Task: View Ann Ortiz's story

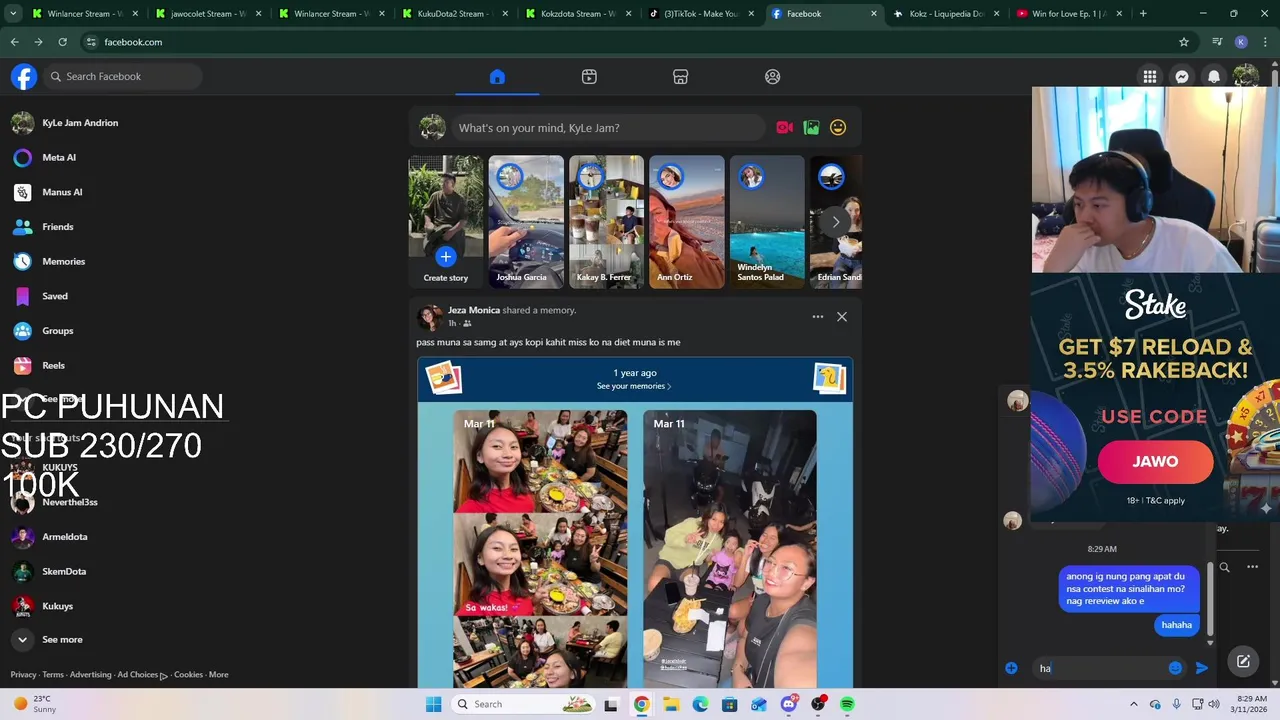Action: click(687, 222)
